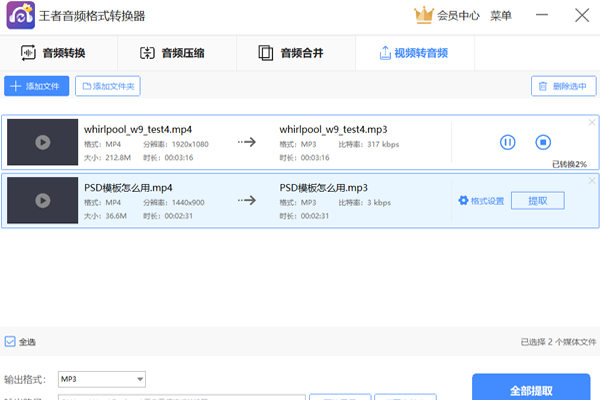Select the 视频转音频 tab
This screenshot has height=400, width=600.
413,53
